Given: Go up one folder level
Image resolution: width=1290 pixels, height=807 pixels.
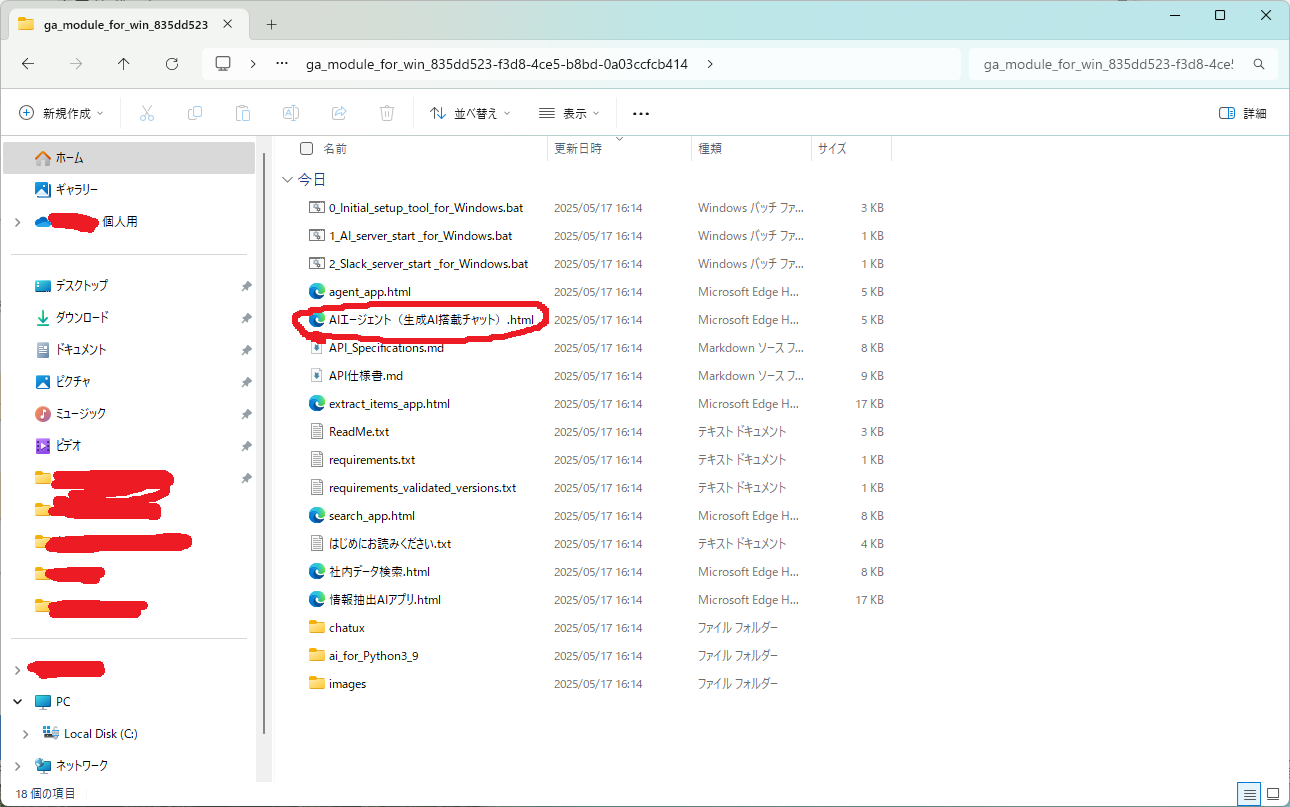Looking at the screenshot, I should tap(124, 63).
